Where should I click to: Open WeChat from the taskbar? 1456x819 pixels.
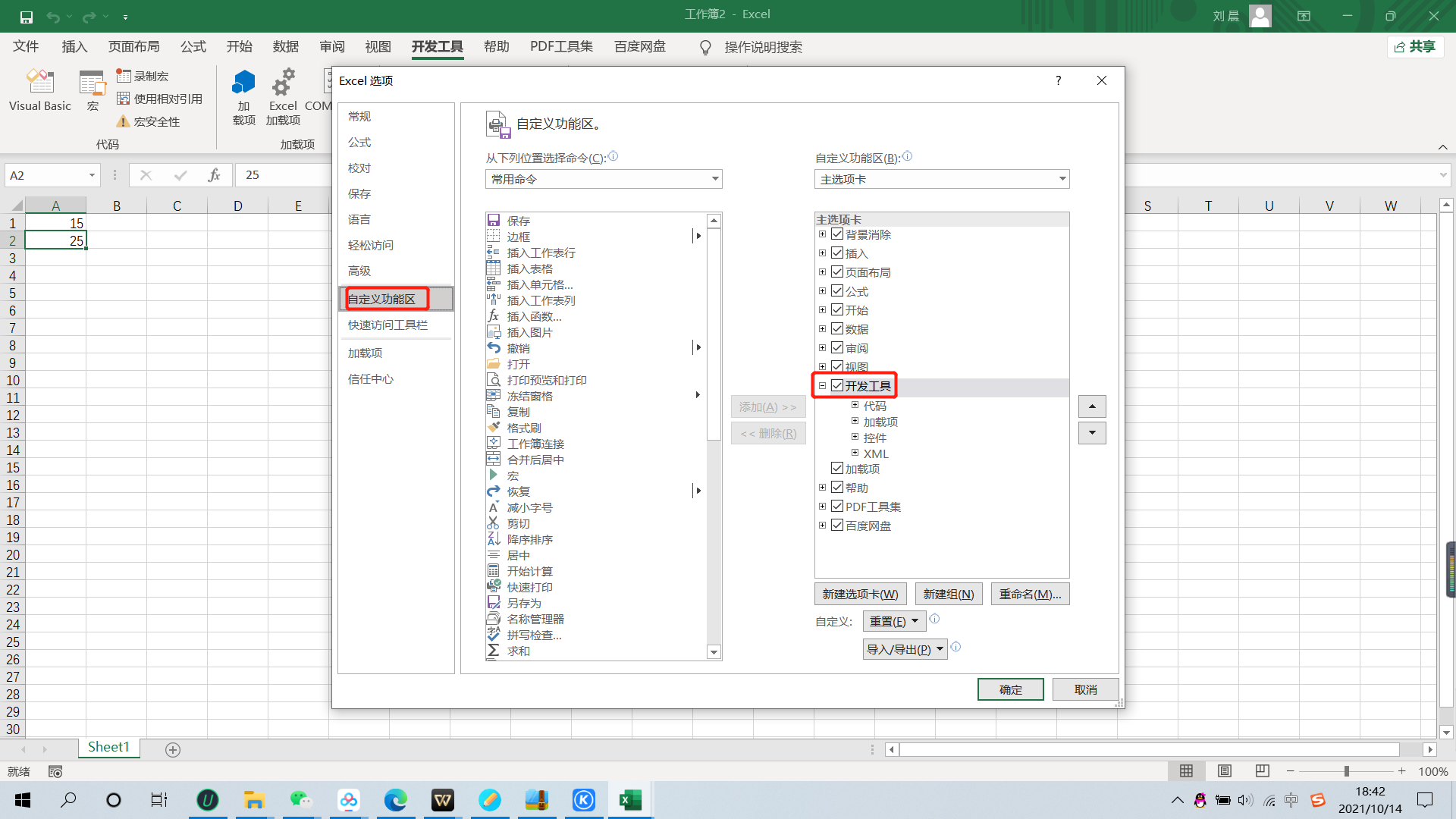301,800
